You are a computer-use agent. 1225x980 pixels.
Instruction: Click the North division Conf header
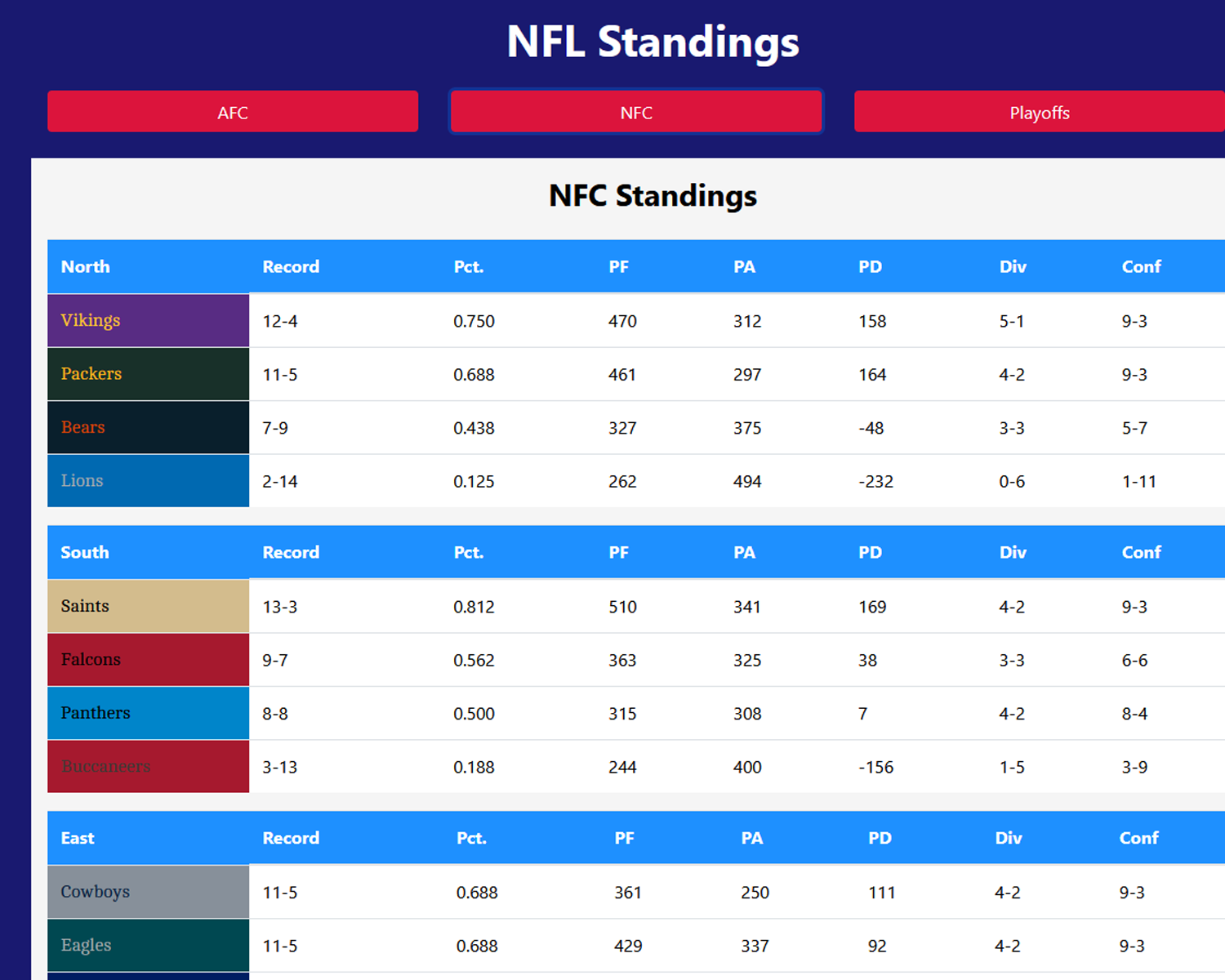(1141, 267)
